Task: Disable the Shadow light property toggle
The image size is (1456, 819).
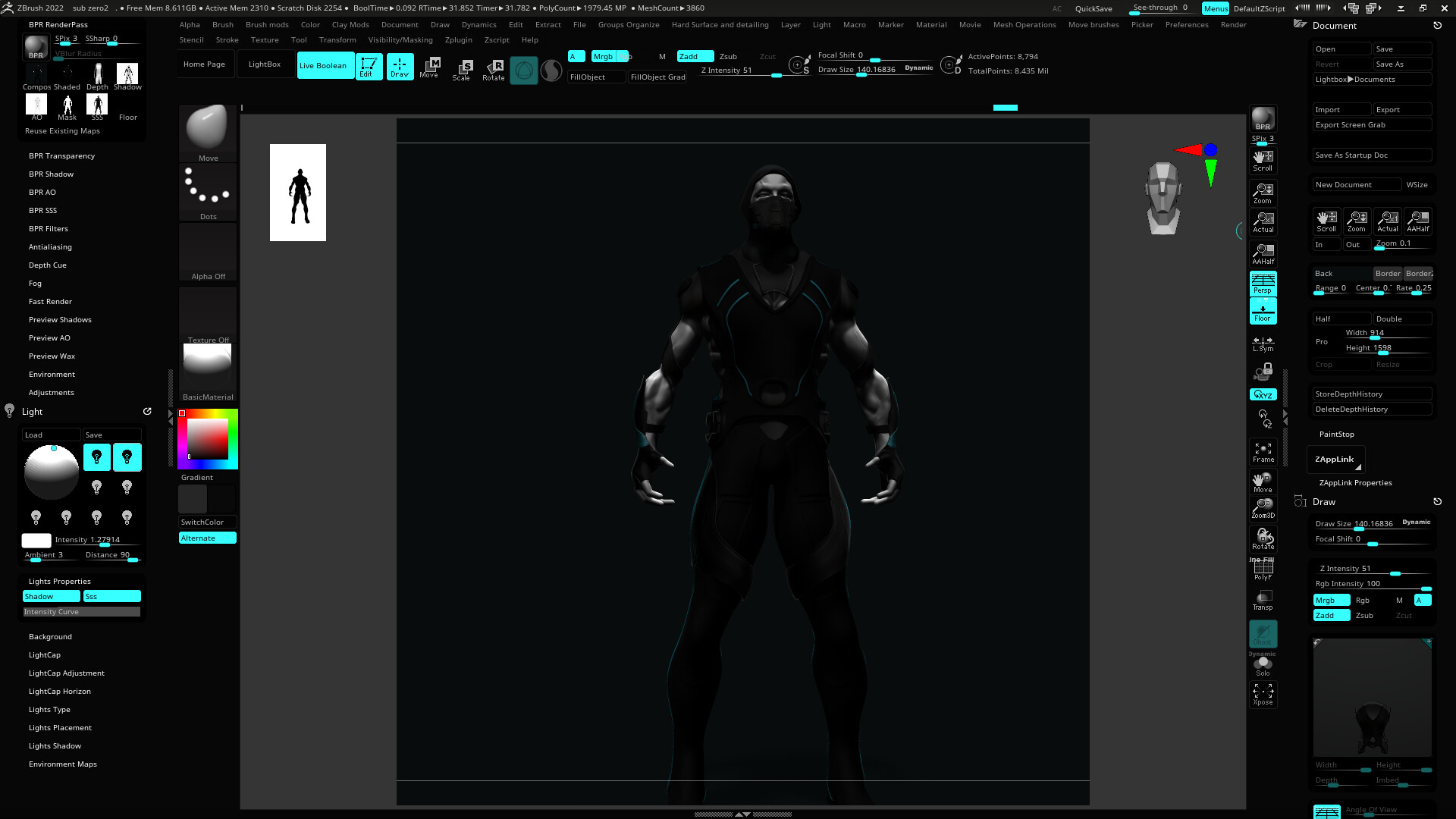Action: [x=51, y=597]
